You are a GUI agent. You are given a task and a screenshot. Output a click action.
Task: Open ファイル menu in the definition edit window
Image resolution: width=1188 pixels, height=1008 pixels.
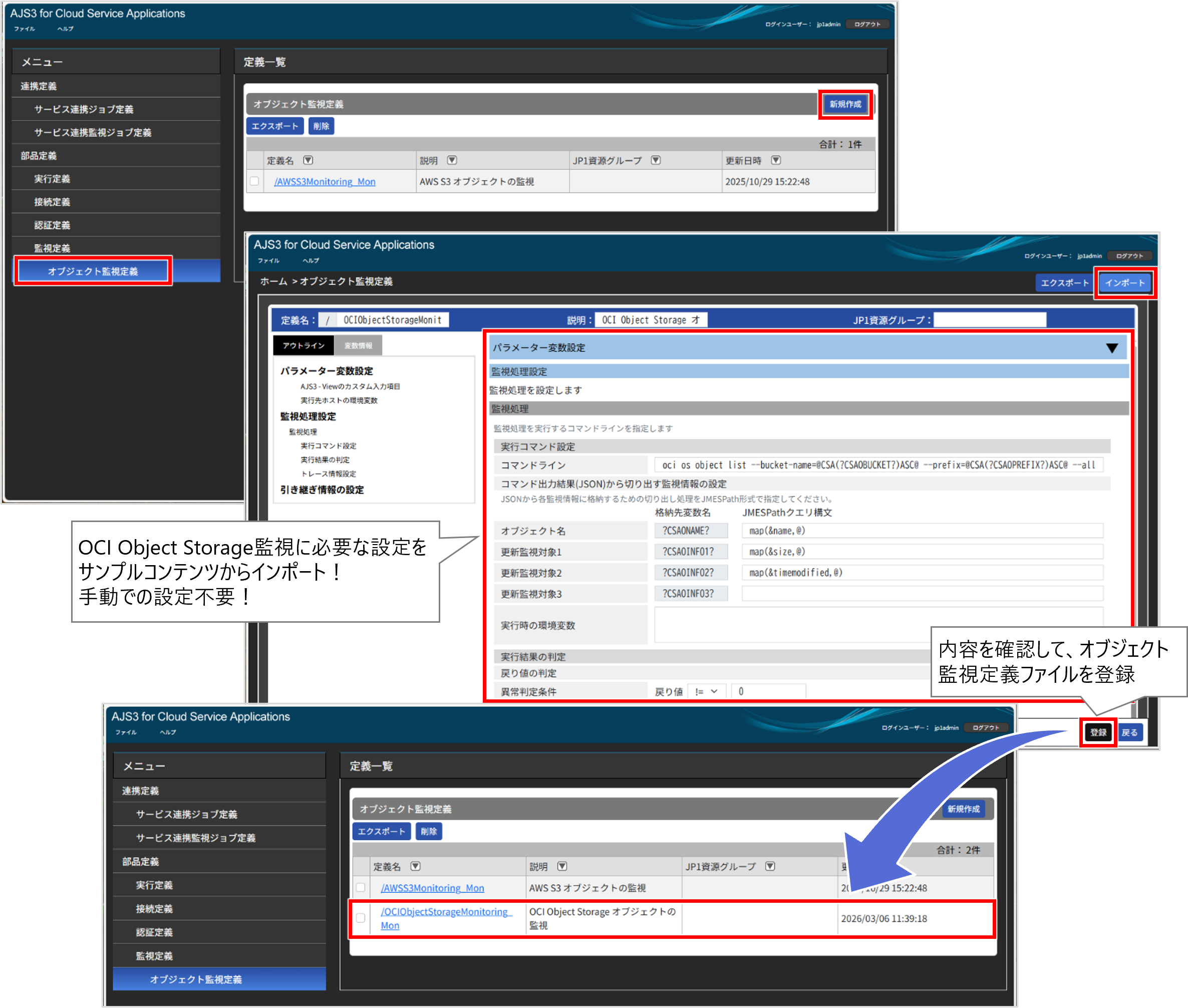268,261
